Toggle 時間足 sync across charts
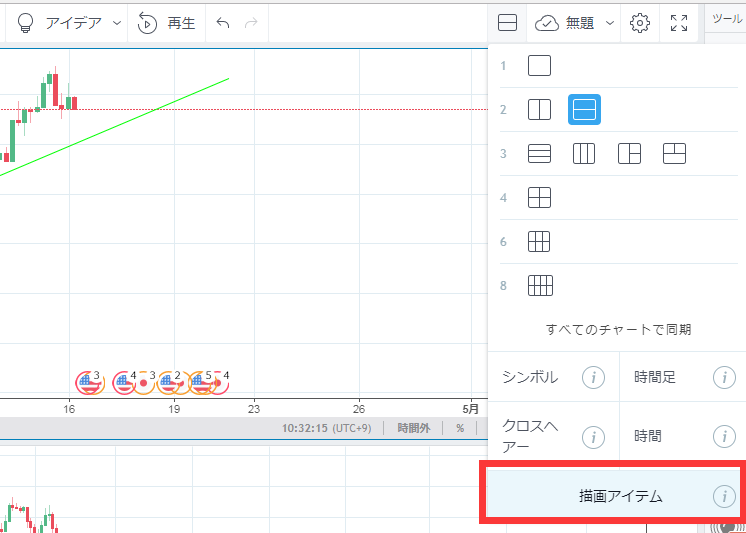This screenshot has height=533, width=746. [x=683, y=378]
